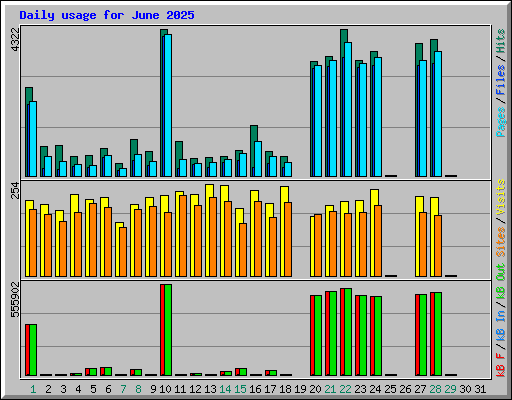Click the 'Hits' legend label

[x=500, y=41]
